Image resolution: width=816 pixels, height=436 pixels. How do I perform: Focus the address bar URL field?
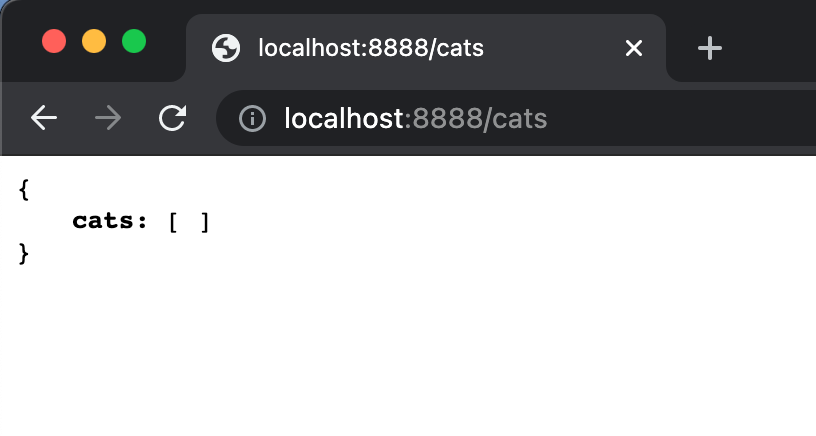click(516, 118)
